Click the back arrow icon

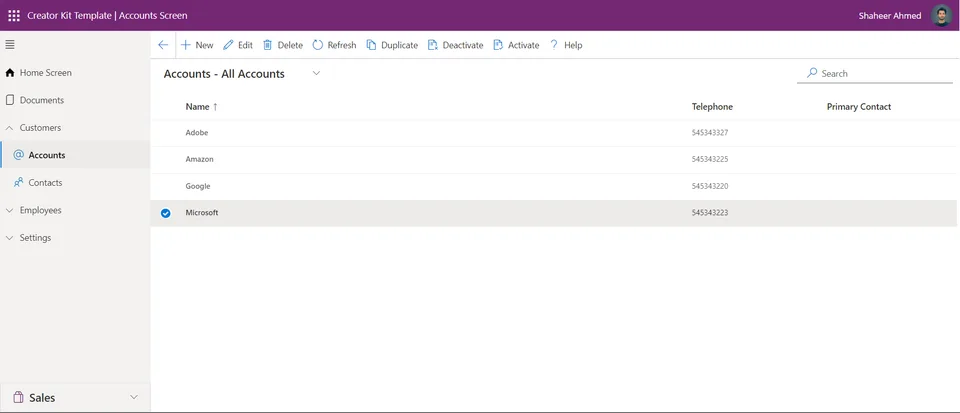[163, 45]
